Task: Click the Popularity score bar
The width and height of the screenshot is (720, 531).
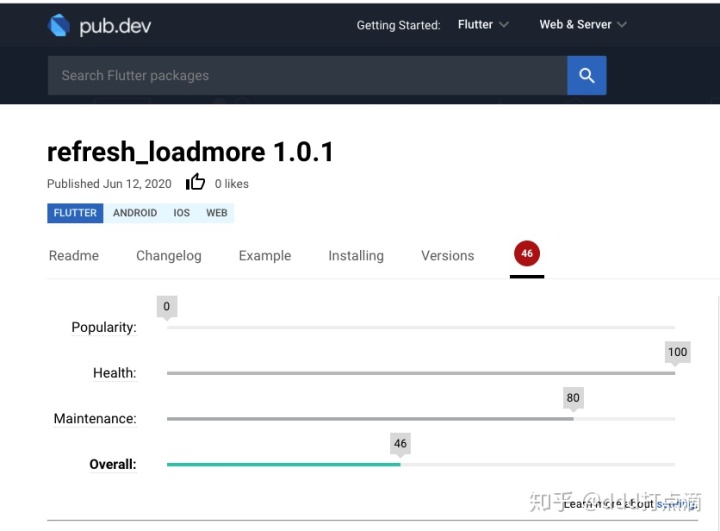Action: [x=421, y=328]
